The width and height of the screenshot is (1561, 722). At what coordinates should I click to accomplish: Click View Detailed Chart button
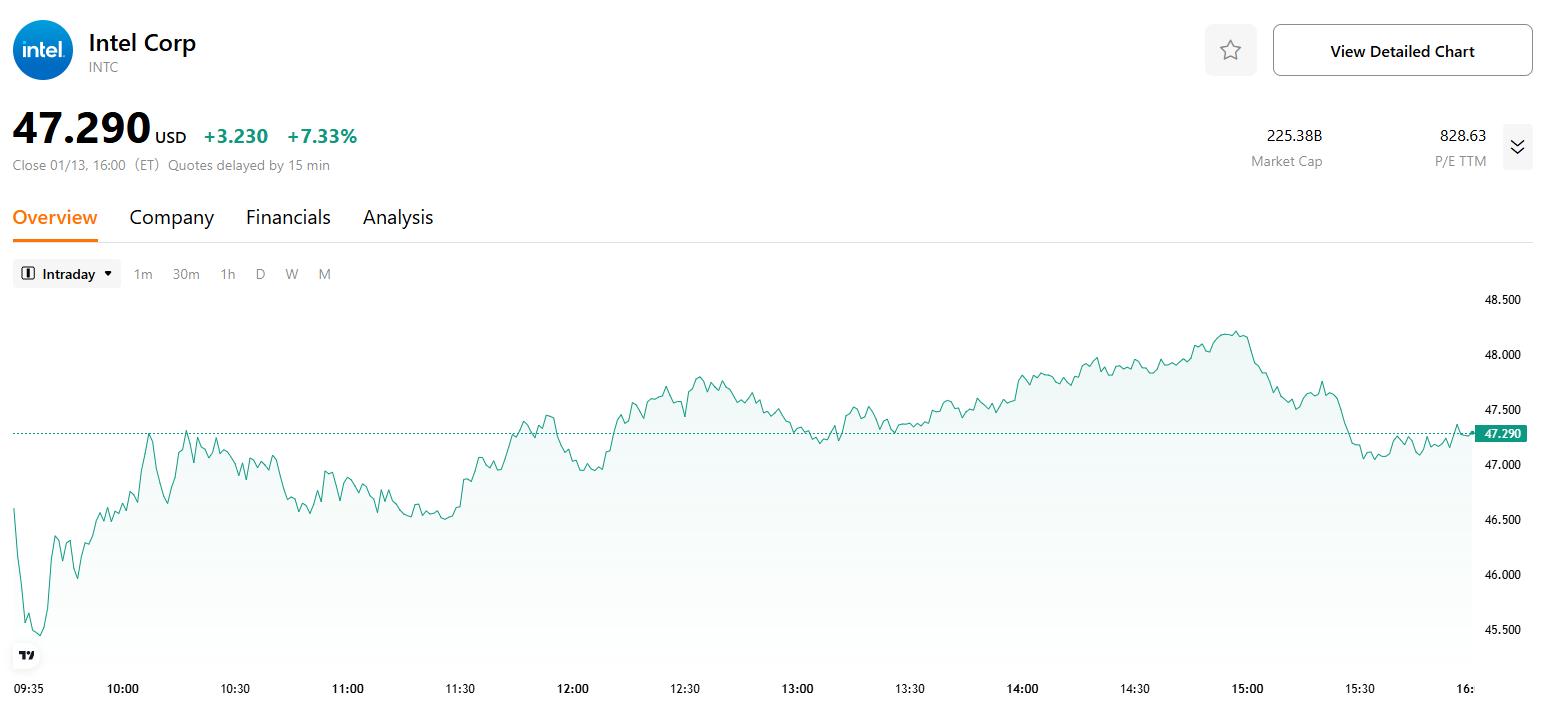pos(1402,50)
